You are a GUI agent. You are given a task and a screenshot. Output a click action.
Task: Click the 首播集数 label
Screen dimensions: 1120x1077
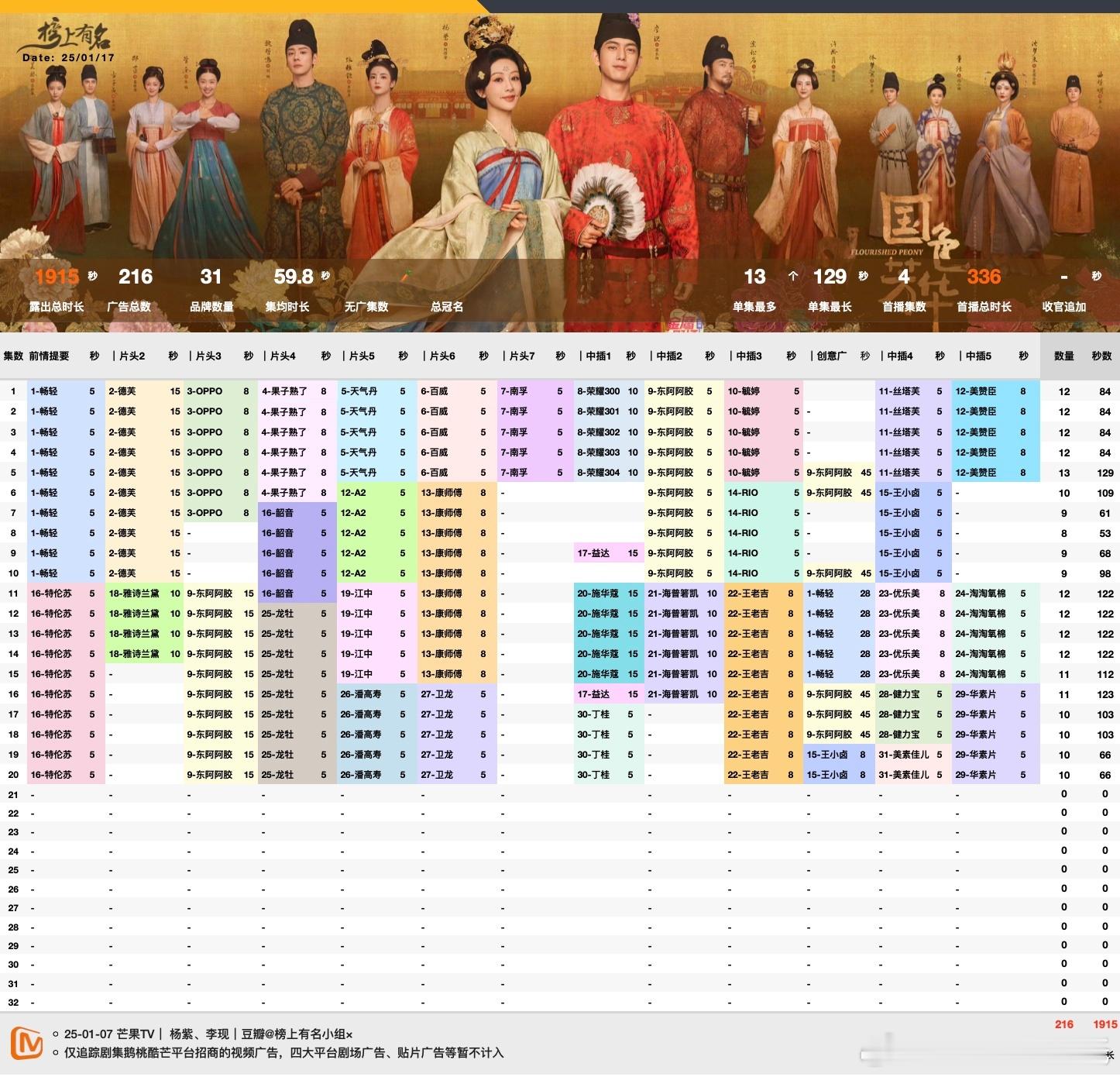pos(904,307)
